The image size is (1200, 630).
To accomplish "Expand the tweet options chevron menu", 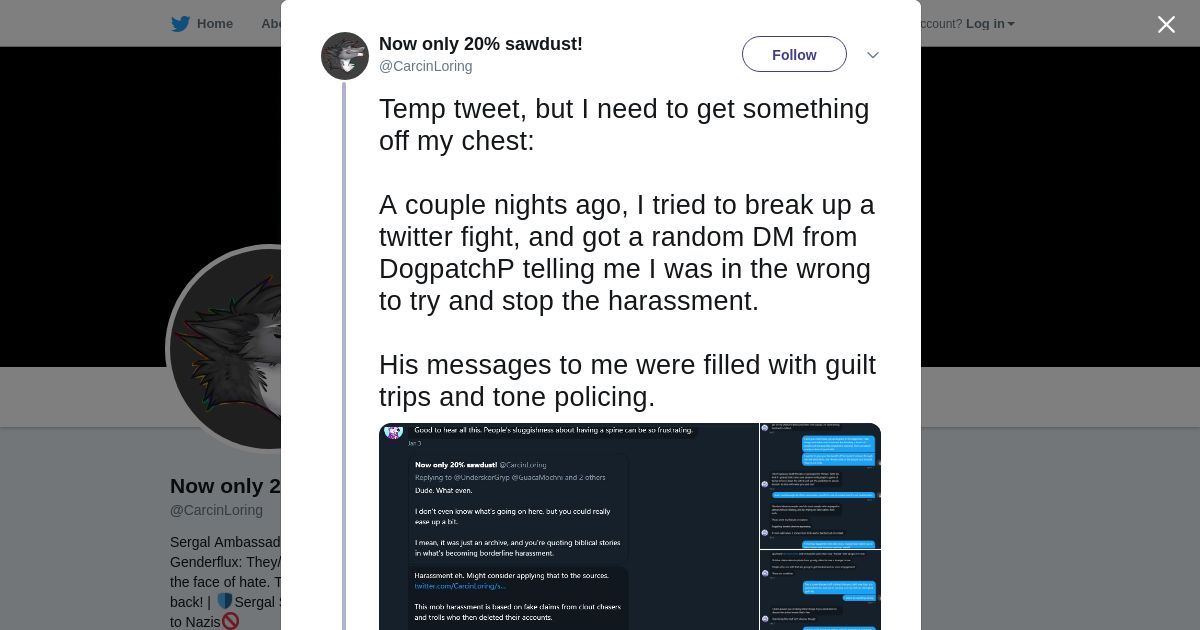I will click(872, 55).
